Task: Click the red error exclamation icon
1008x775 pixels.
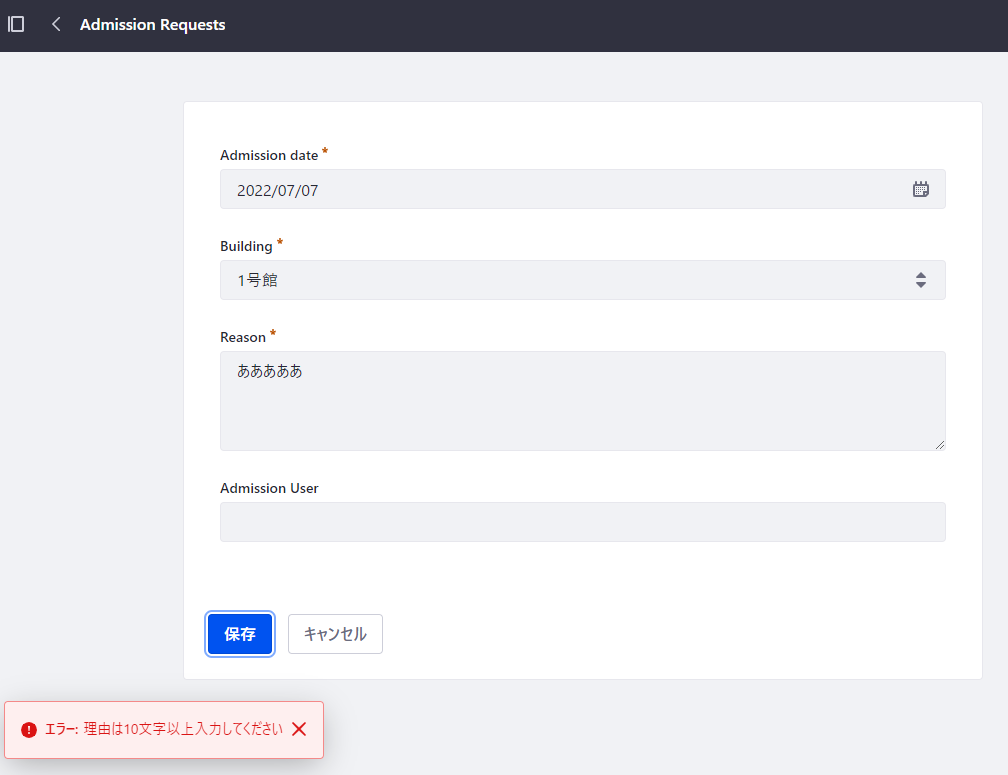Action: click(x=28, y=729)
